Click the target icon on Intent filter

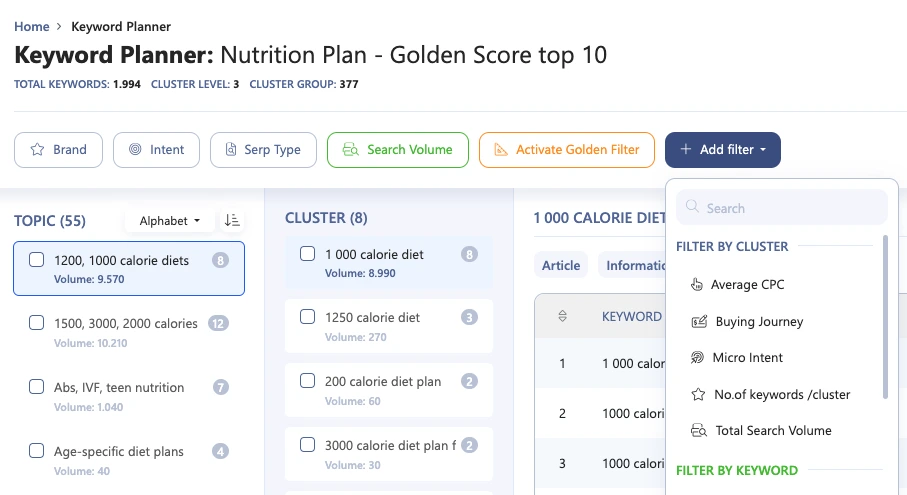(x=135, y=150)
